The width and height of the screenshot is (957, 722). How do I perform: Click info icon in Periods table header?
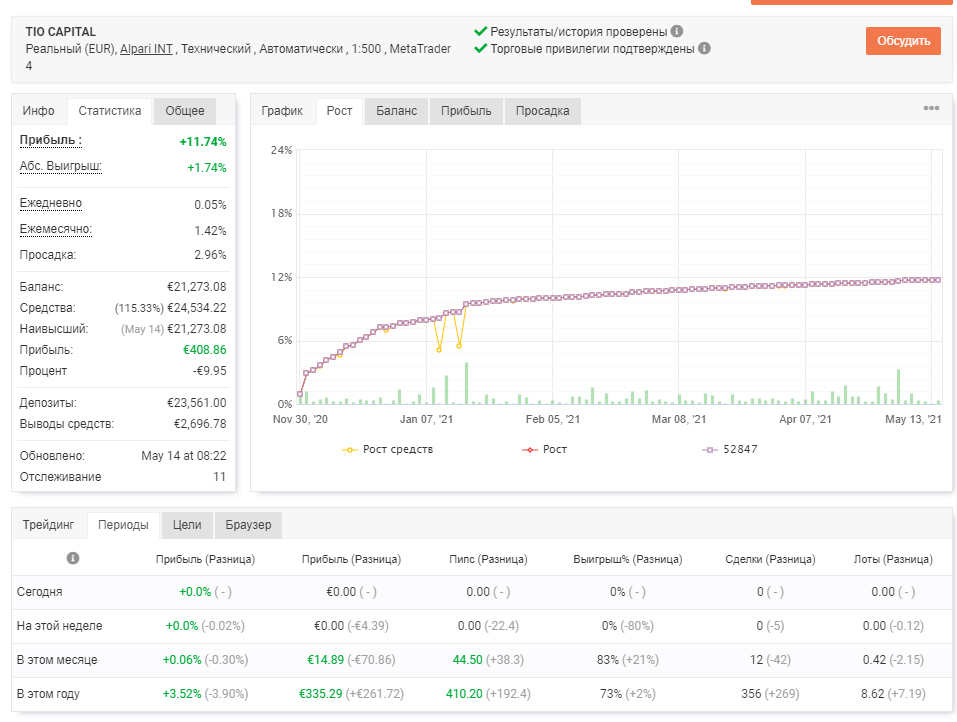(x=73, y=558)
